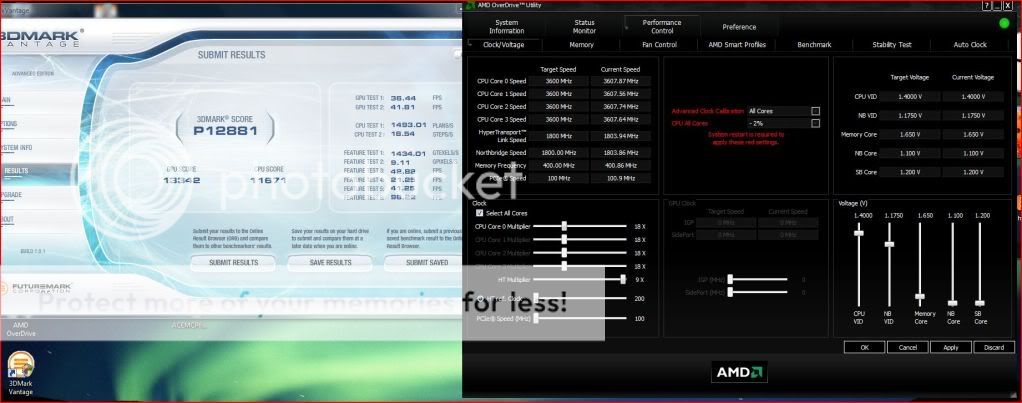Click the CPU VID Target Voltage field
1022x403 pixels.
coord(911,97)
